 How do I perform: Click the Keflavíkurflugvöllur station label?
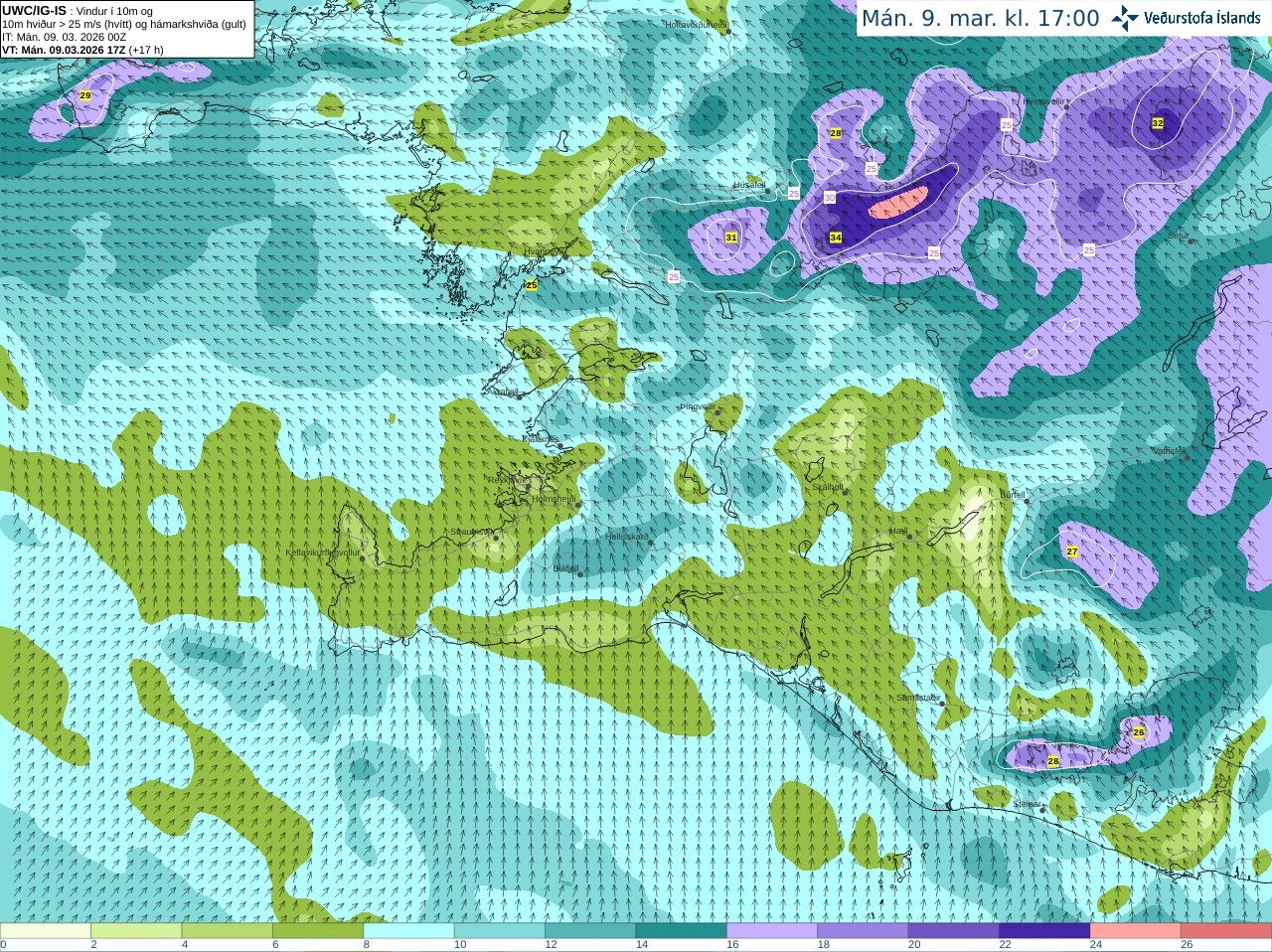point(323,553)
